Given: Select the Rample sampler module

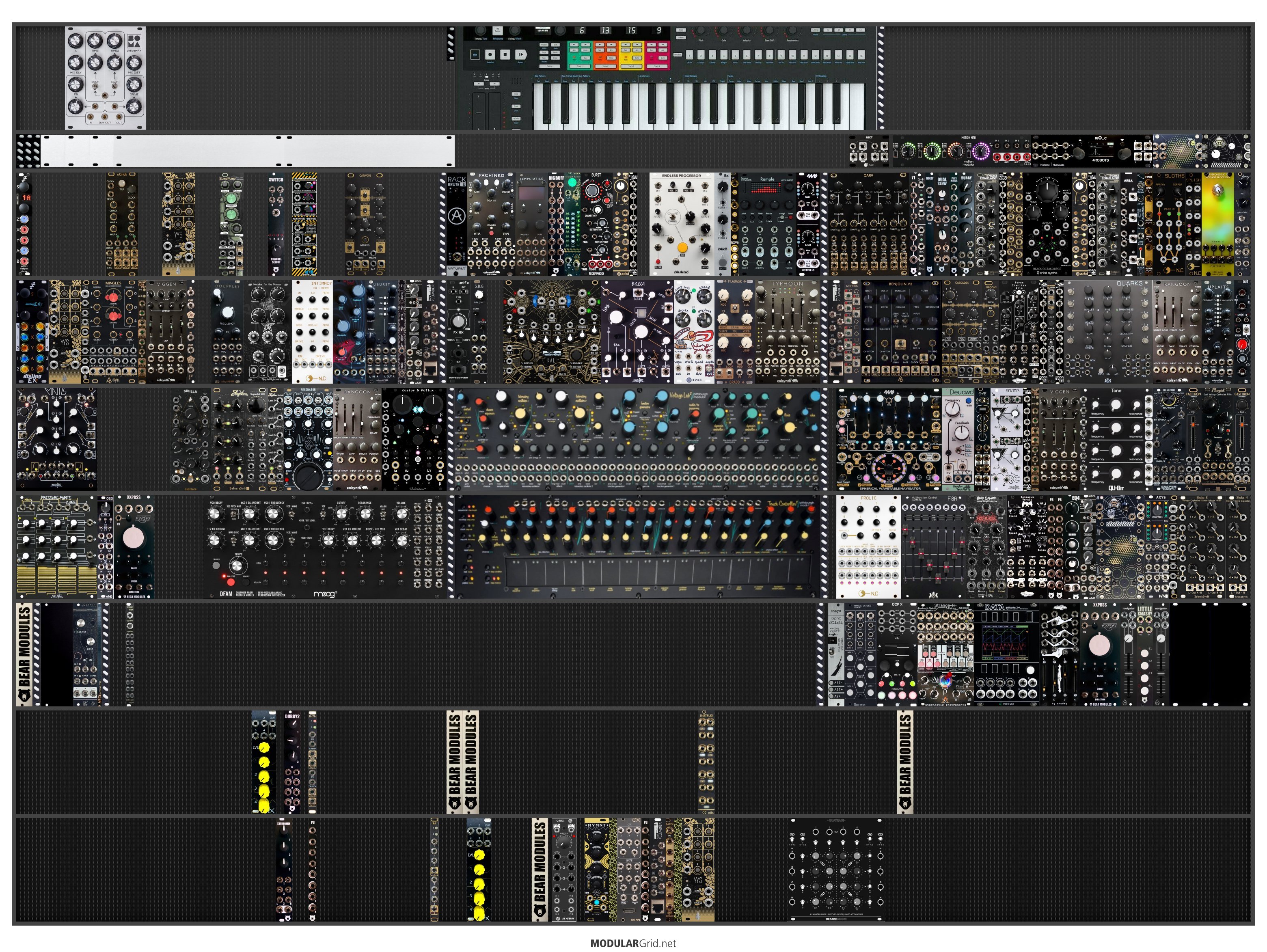Looking at the screenshot, I should click(x=767, y=224).
